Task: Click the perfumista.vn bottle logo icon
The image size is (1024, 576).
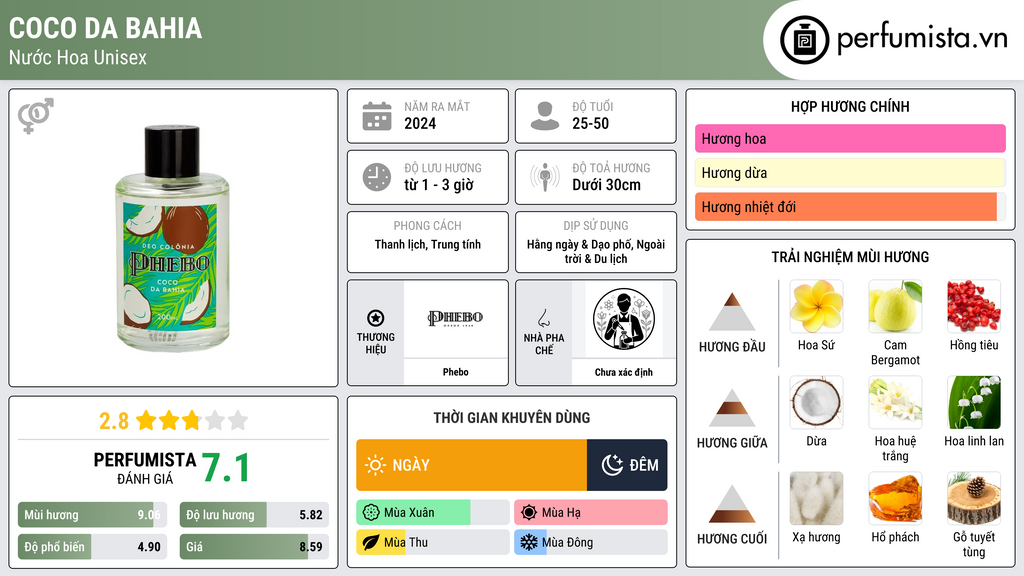Action: tap(804, 40)
